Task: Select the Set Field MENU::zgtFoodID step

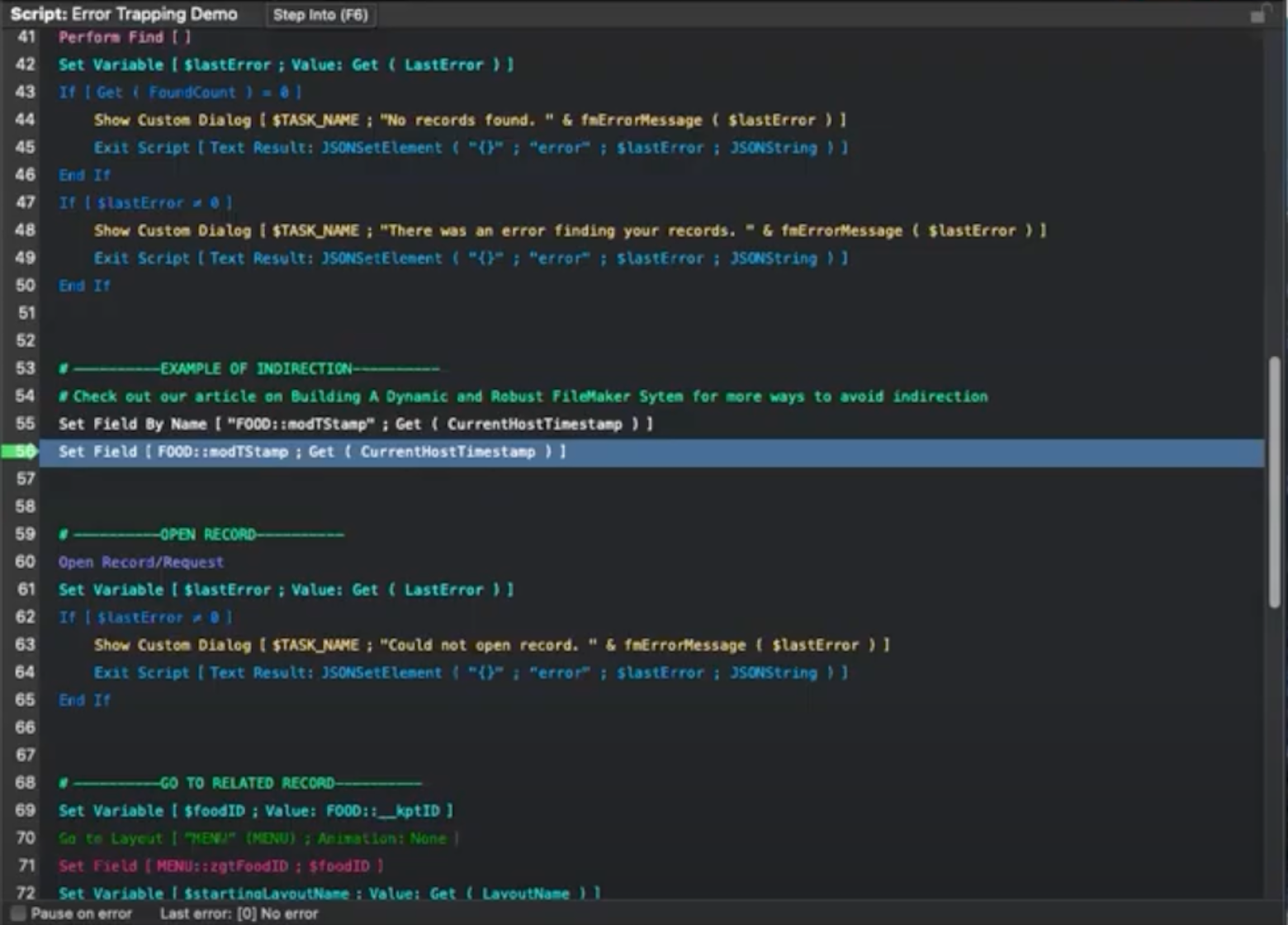Action: (651, 866)
